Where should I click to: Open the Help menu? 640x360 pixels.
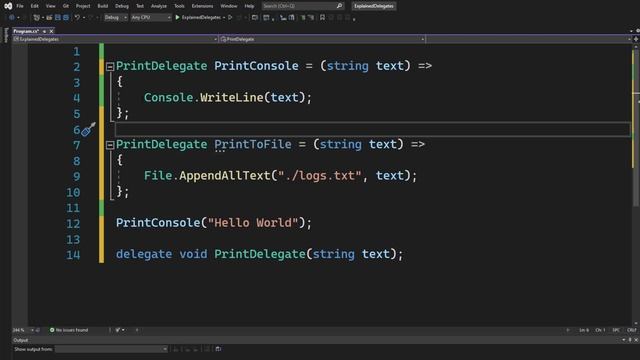coord(249,6)
